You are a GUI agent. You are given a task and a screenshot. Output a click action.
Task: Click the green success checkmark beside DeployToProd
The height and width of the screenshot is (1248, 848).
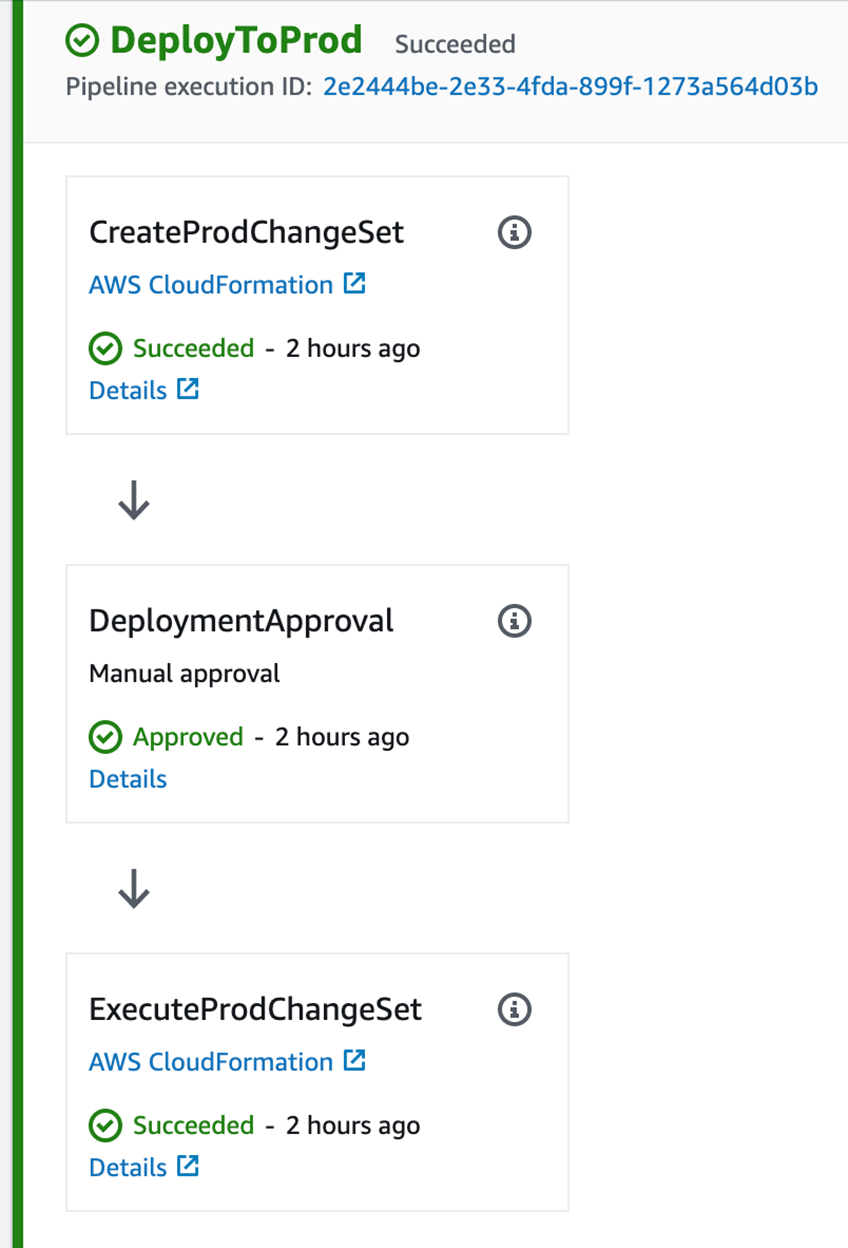coord(82,41)
